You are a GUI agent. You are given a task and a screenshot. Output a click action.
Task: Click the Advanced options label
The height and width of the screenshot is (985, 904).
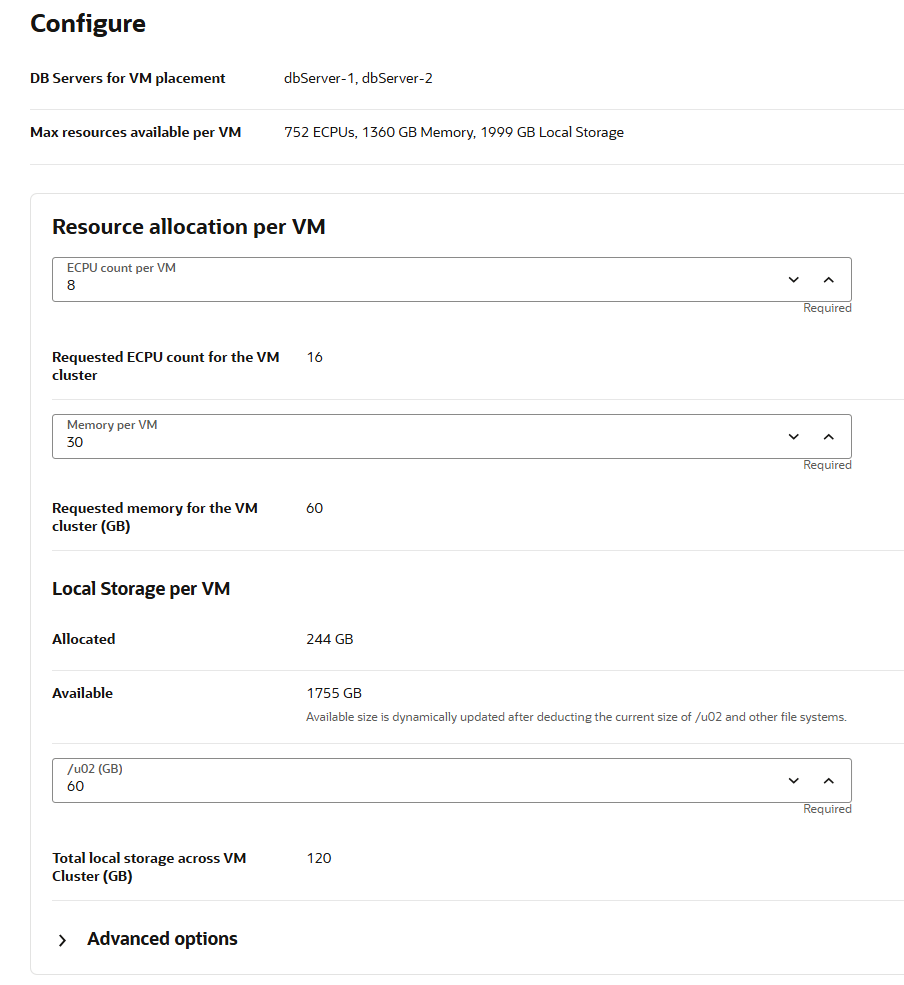point(162,939)
